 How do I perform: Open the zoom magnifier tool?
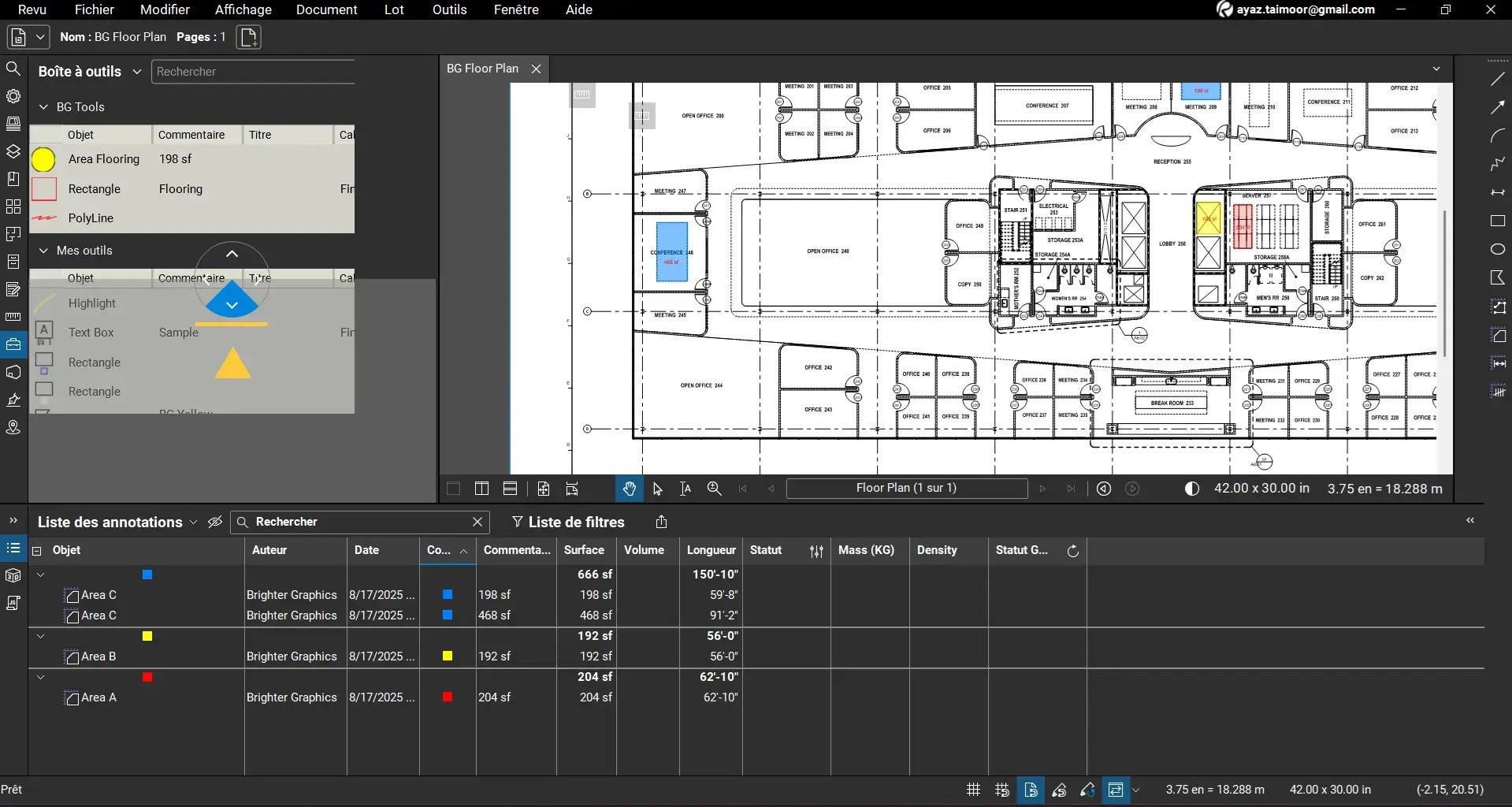(714, 489)
